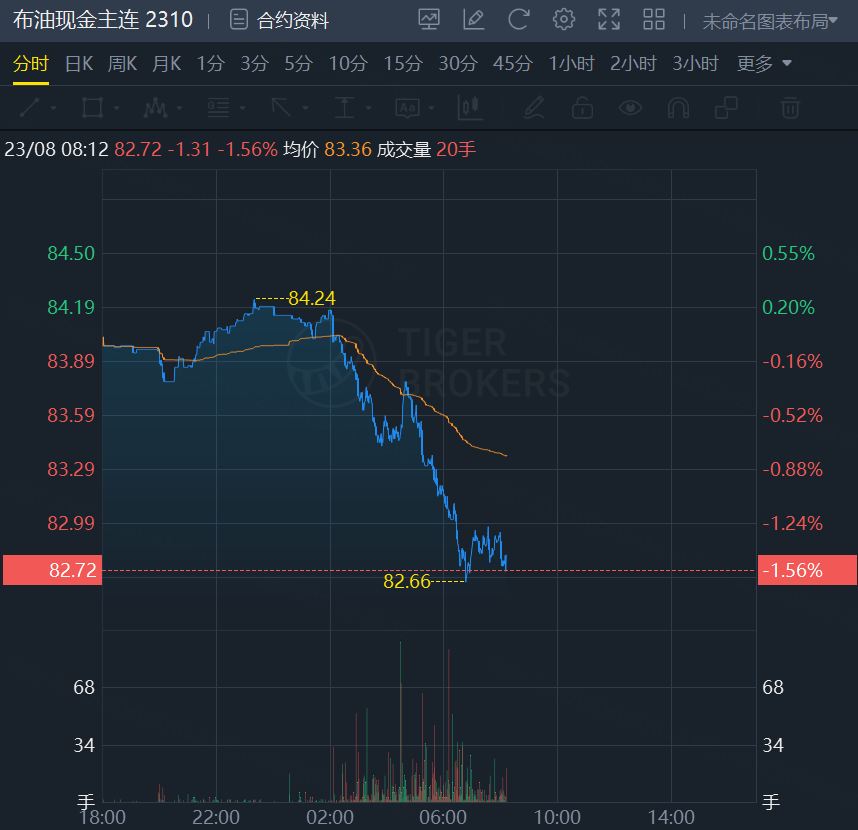Open the 未命名图表布局 layout dropdown

point(769,20)
